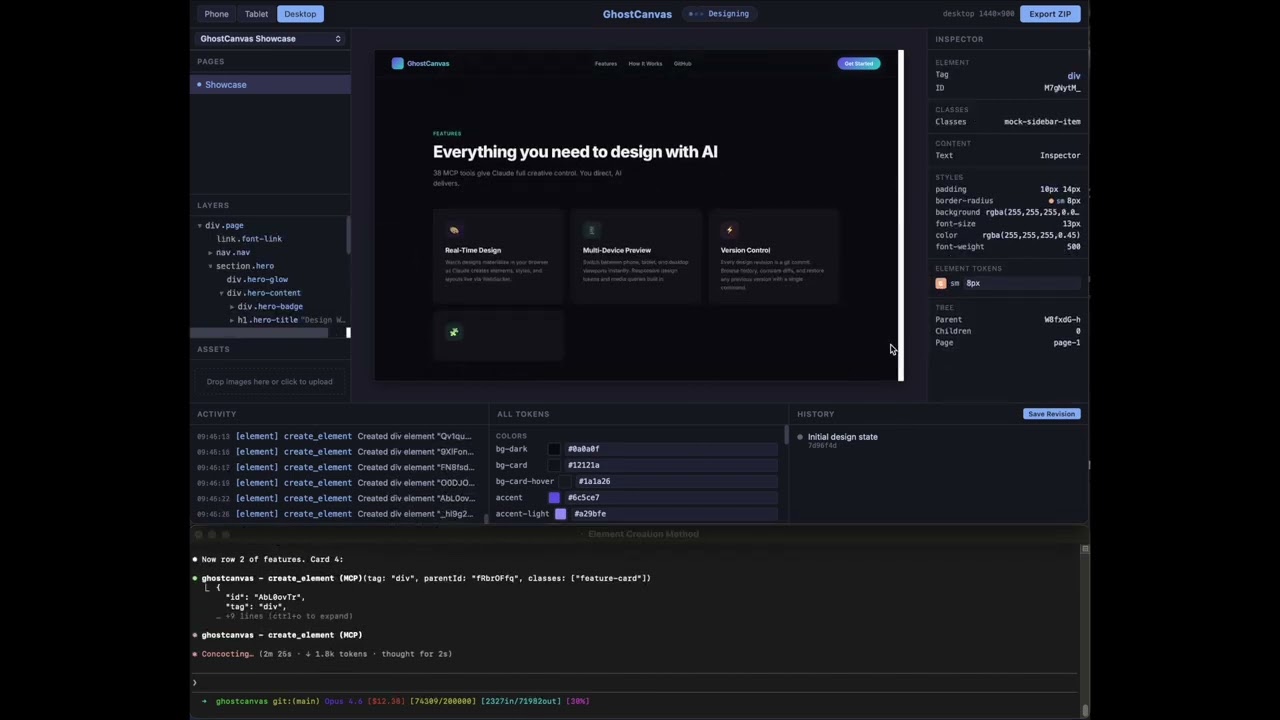Select link.font-link in Layers tree
This screenshot has height=720, width=1280.
coord(249,239)
